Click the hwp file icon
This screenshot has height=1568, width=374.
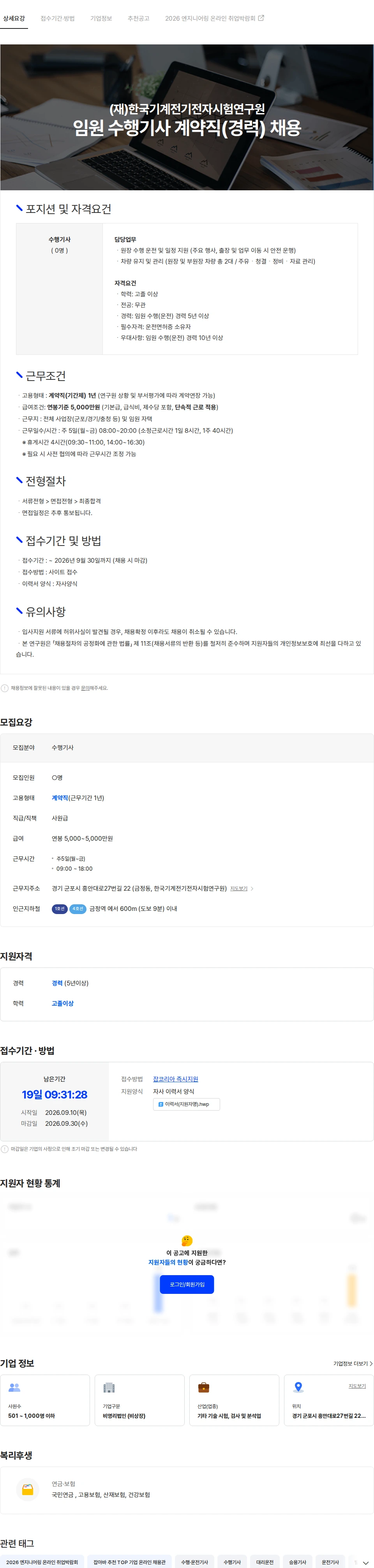pos(161,1104)
